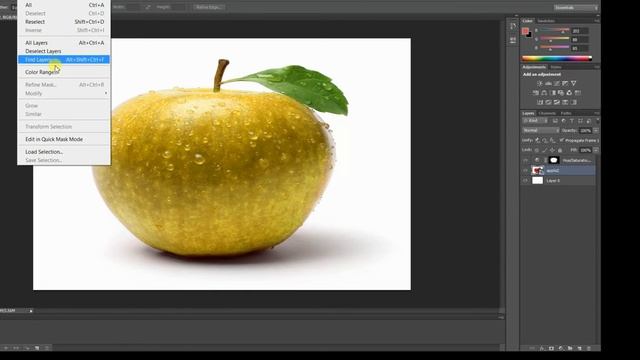Viewport: 640px width, 360px height.
Task: Toggle visibility of the selected middle layer
Action: coord(525,171)
